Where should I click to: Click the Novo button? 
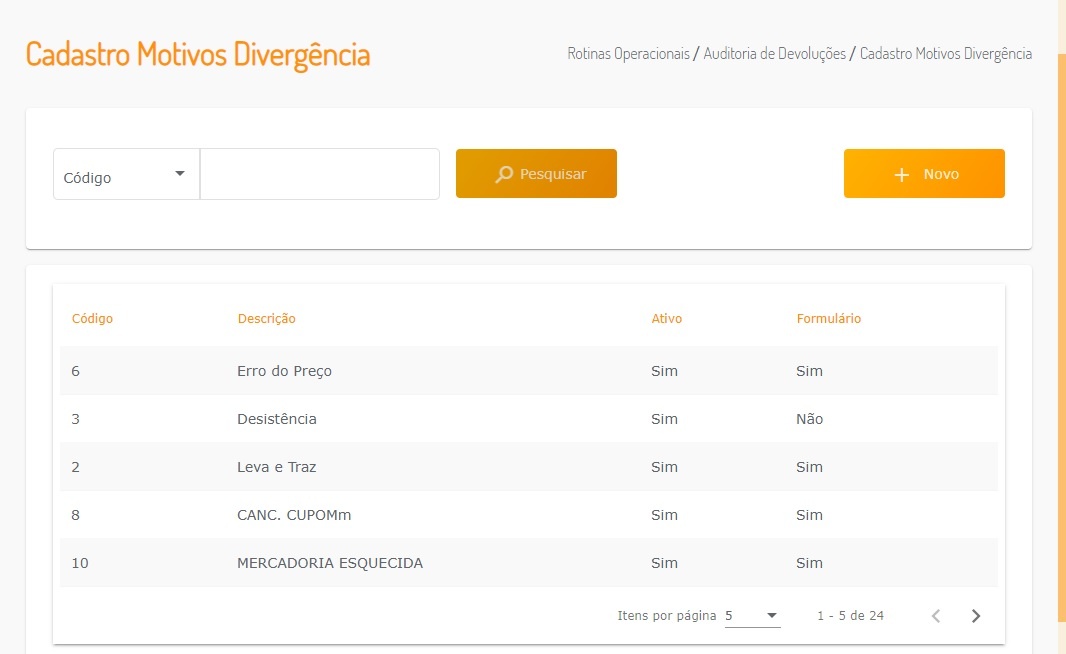(924, 173)
